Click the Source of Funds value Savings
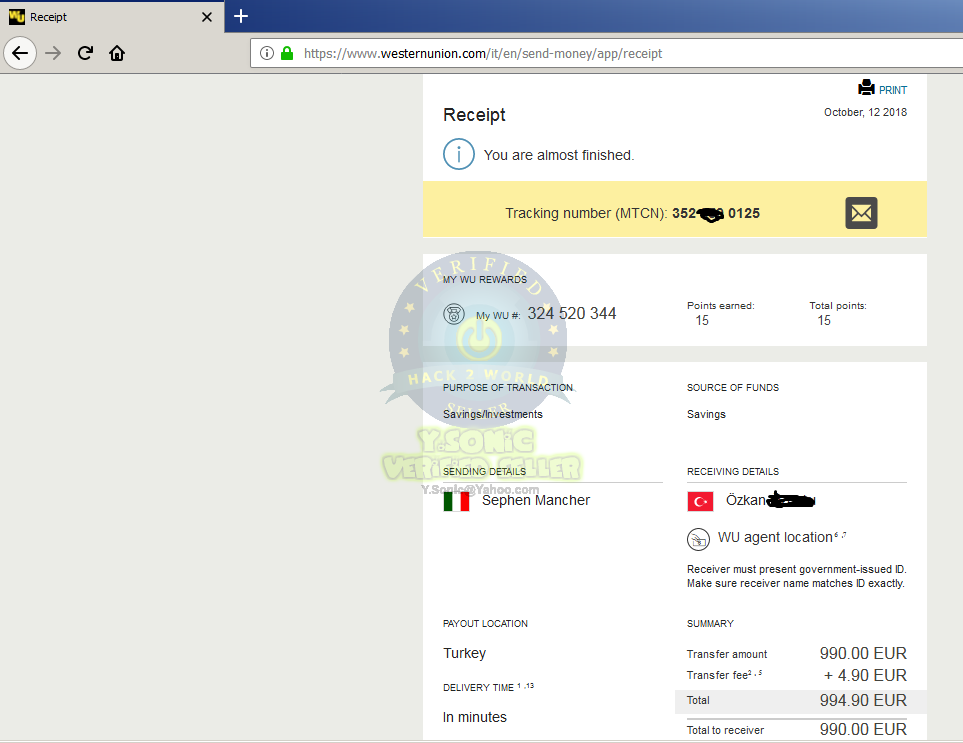 (706, 414)
